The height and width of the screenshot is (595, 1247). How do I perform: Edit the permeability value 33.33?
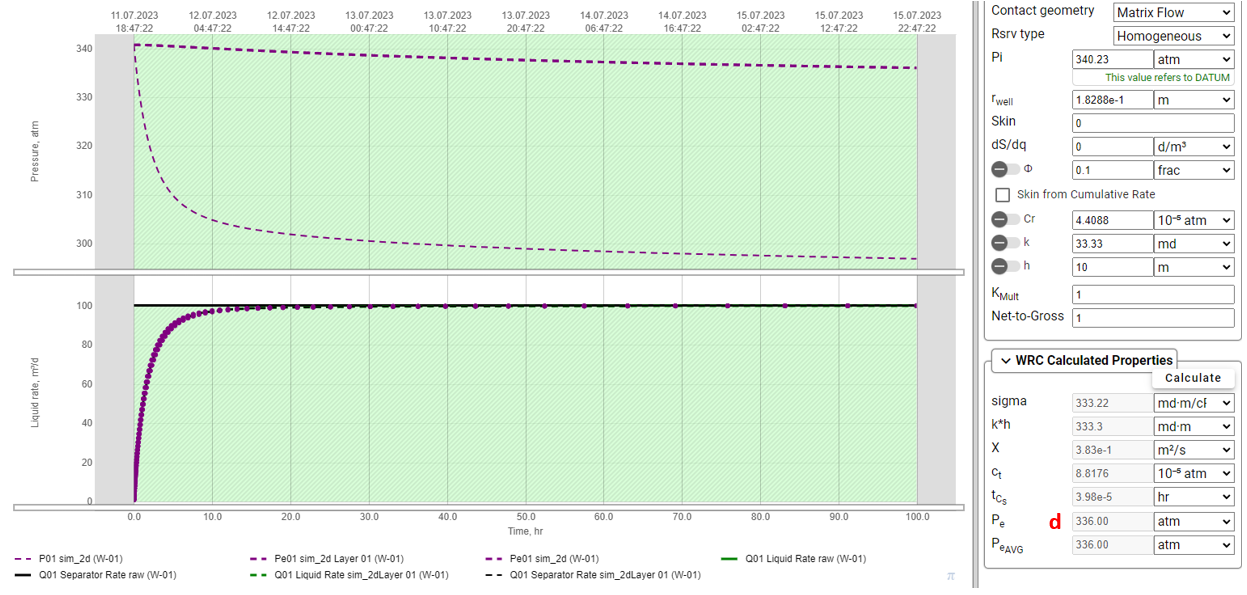point(1113,244)
